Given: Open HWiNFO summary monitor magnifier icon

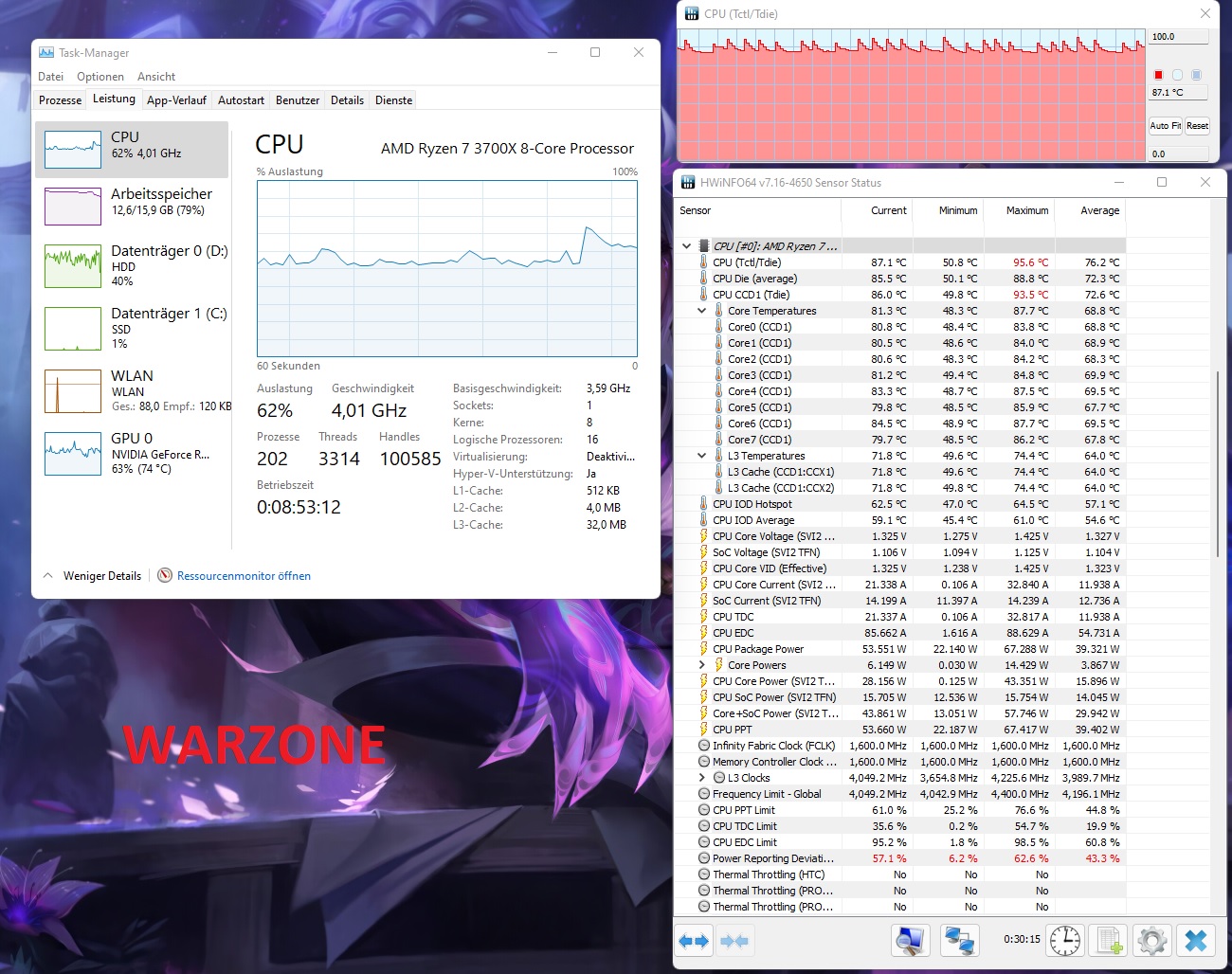Looking at the screenshot, I should point(911,941).
